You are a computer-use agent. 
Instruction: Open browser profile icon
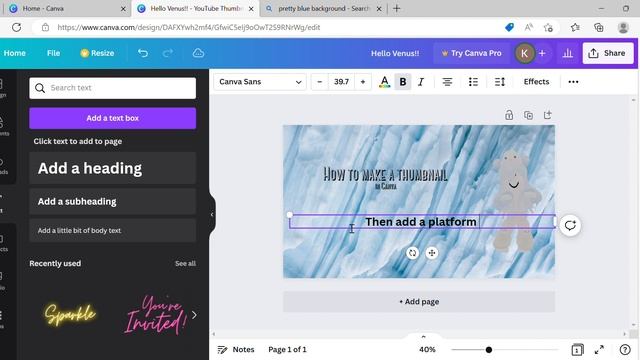point(623,27)
